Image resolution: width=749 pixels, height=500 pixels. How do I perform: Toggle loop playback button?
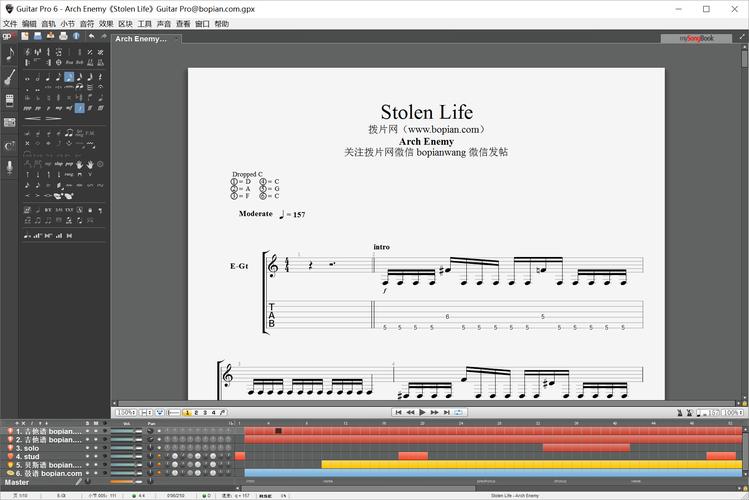tap(459, 412)
